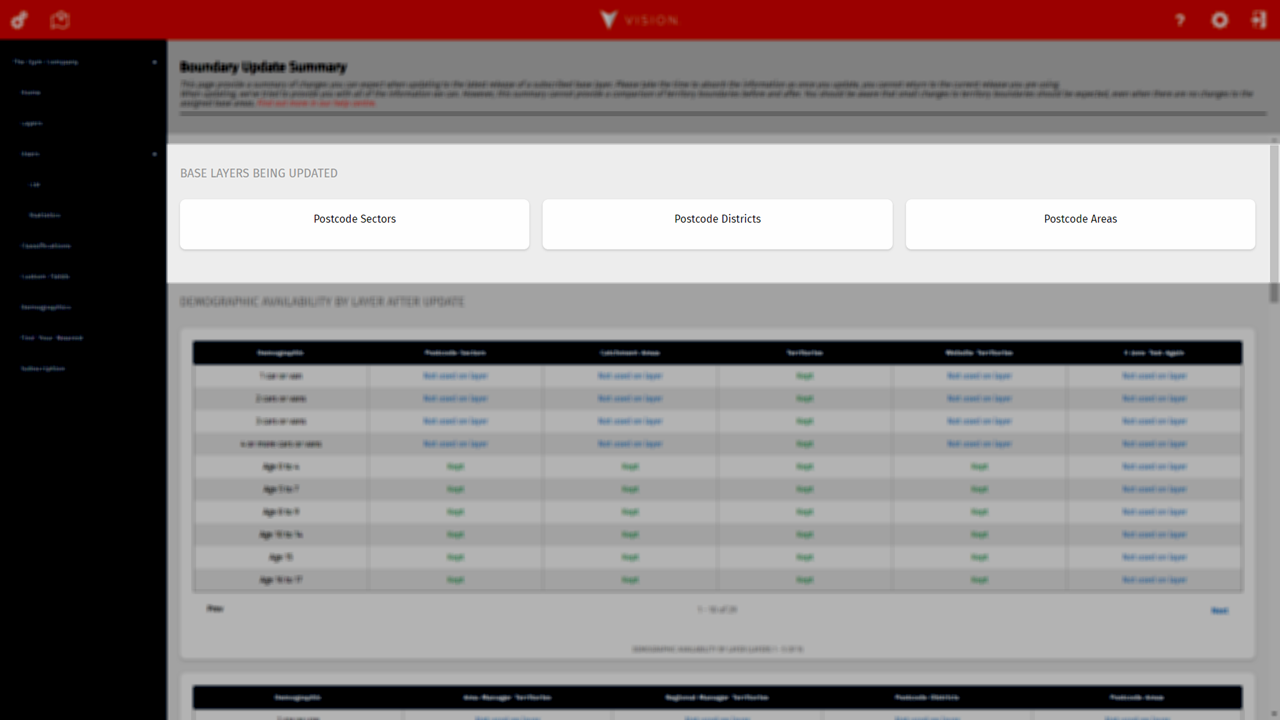Click the vertical scrollbar thumb on the right
The image size is (1280, 720).
pyautogui.click(x=1273, y=292)
